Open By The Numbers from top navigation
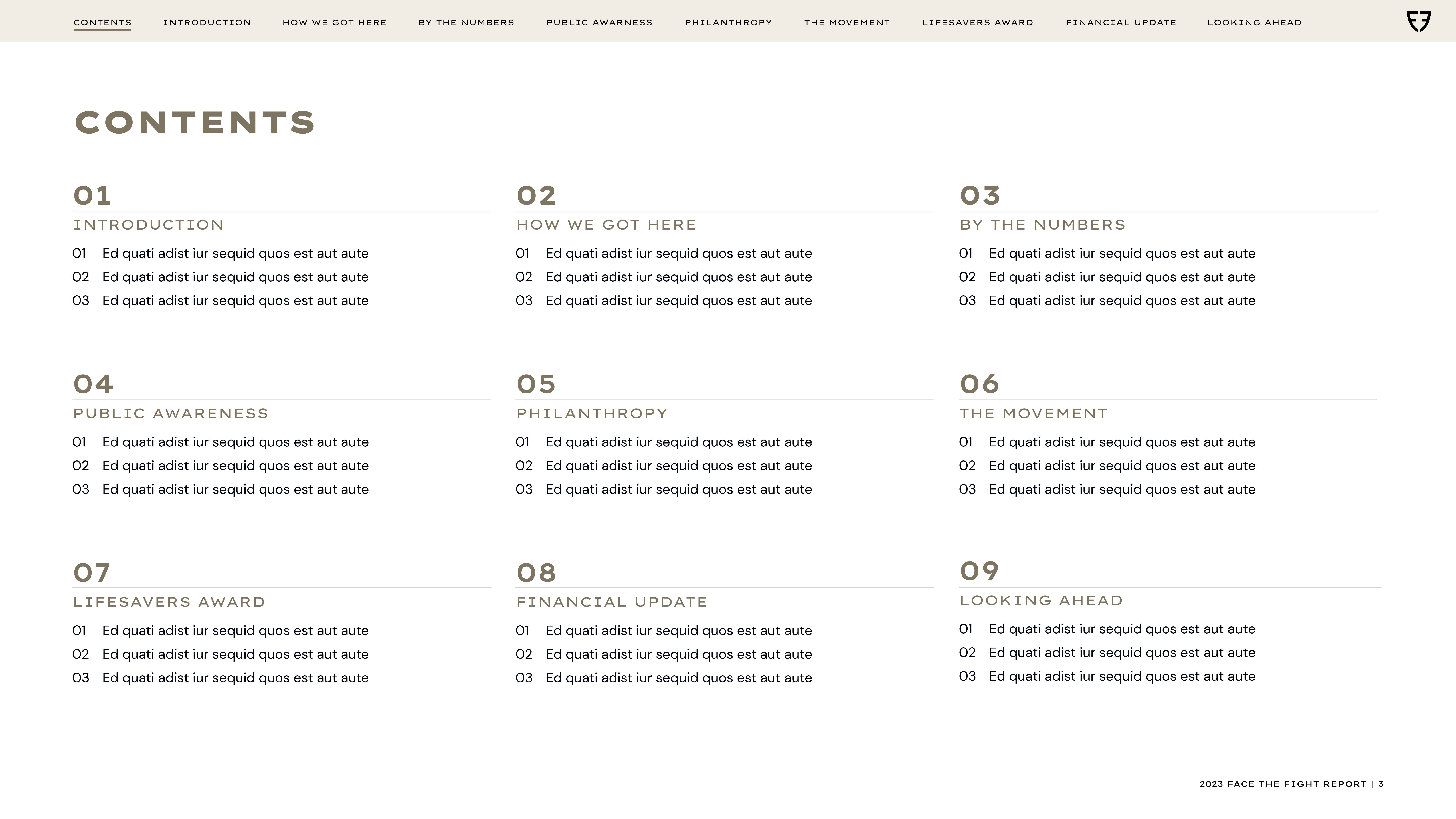Image resolution: width=1456 pixels, height=819 pixels. coord(466,23)
